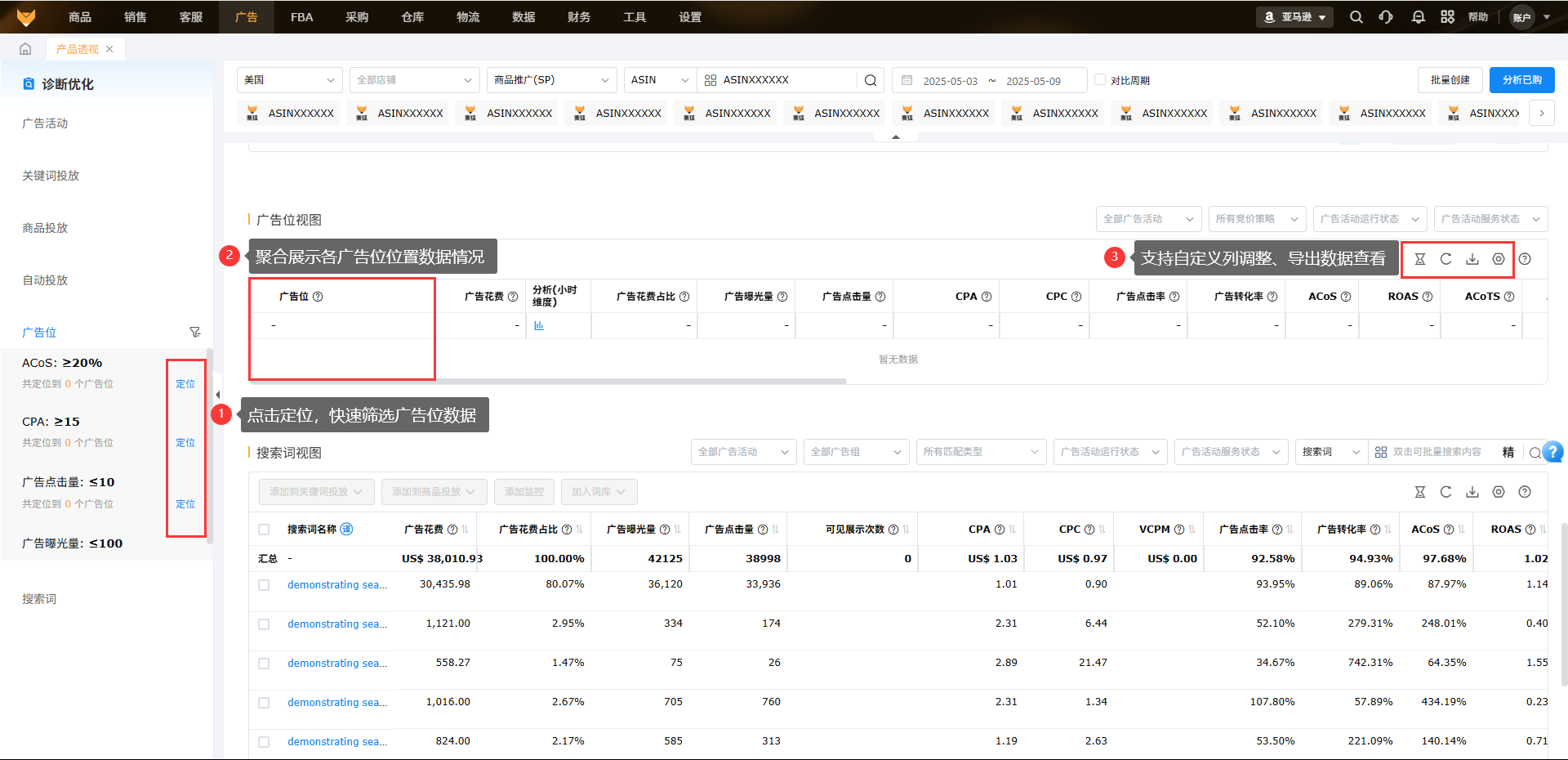
Task: Open the notification bell icon
Action: (1419, 17)
